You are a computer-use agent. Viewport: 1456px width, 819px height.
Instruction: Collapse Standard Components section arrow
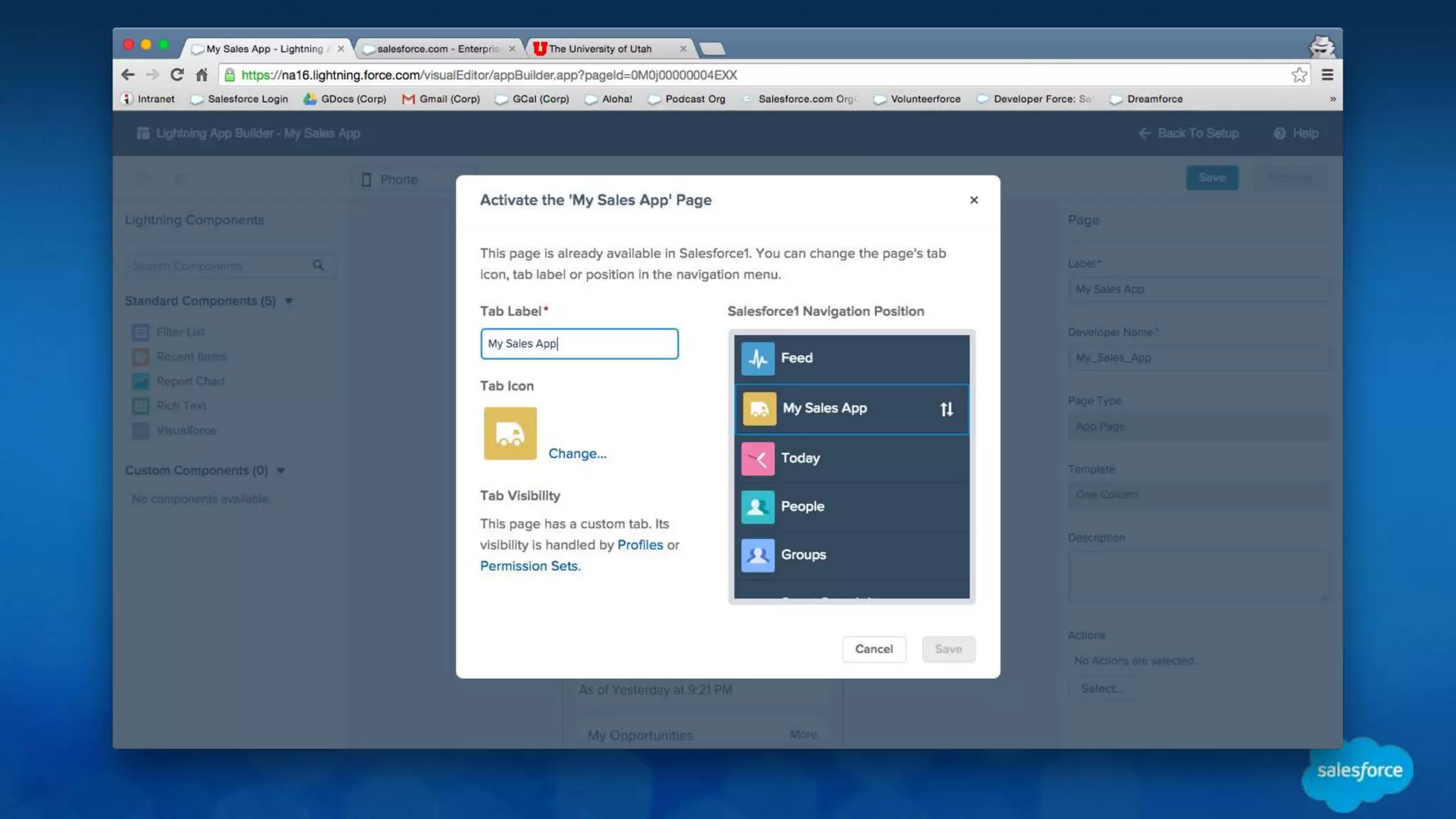click(x=289, y=301)
